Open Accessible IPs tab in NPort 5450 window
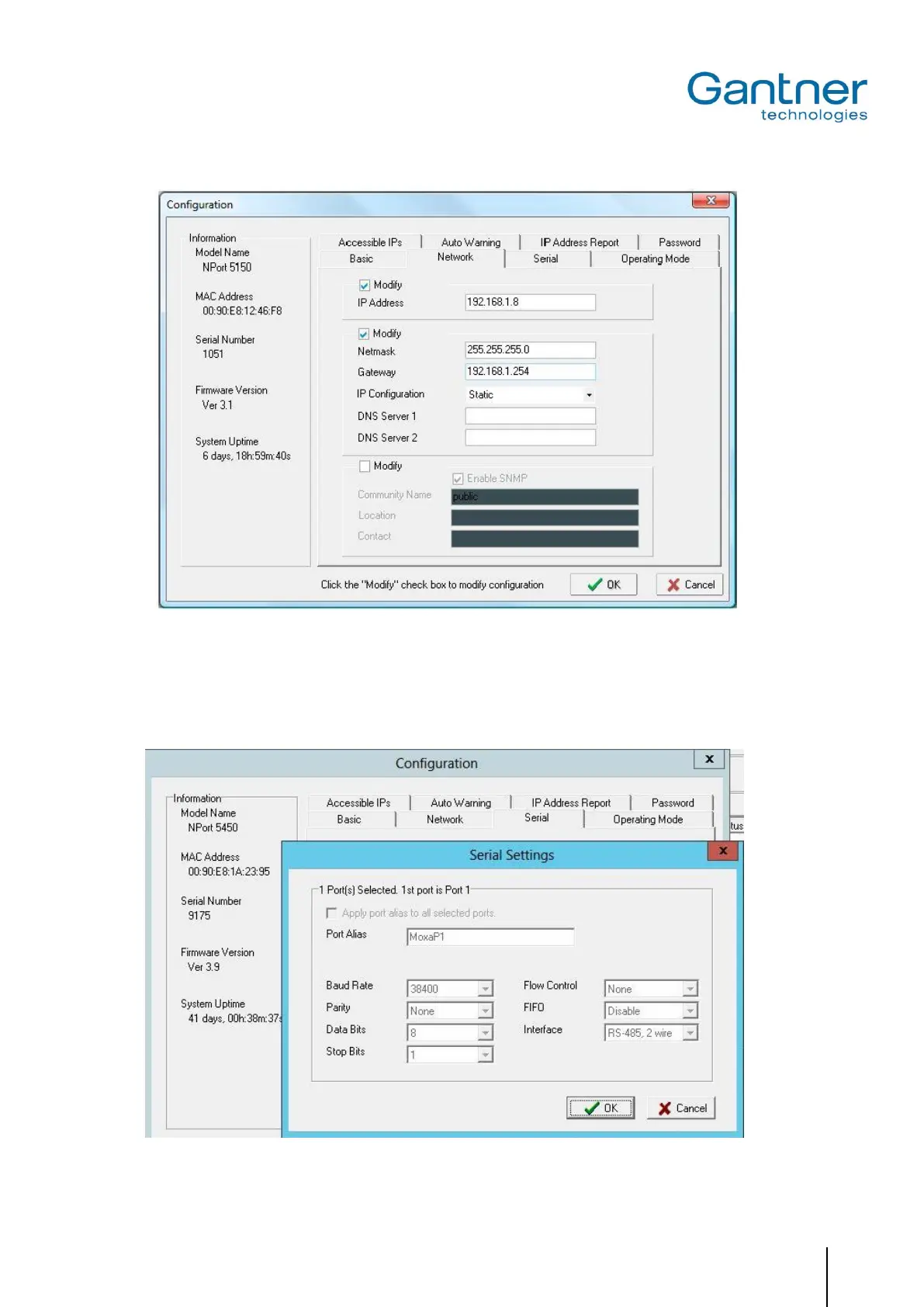The width and height of the screenshot is (924, 1307). [358, 803]
